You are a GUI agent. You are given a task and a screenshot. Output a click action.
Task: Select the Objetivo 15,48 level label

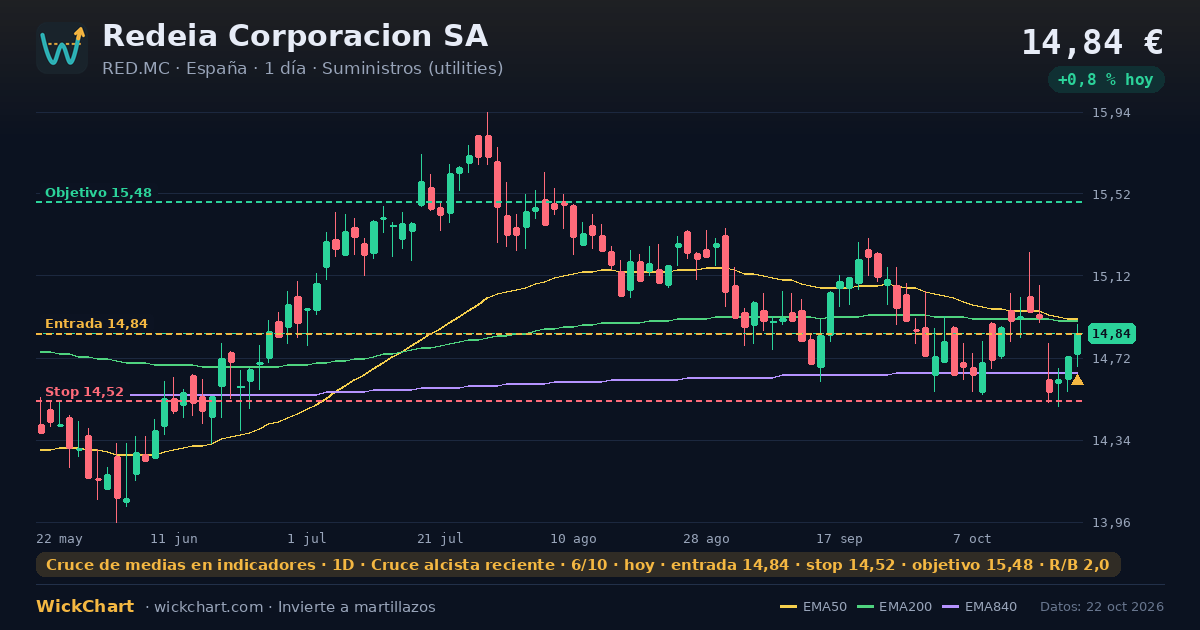pyautogui.click(x=98, y=192)
